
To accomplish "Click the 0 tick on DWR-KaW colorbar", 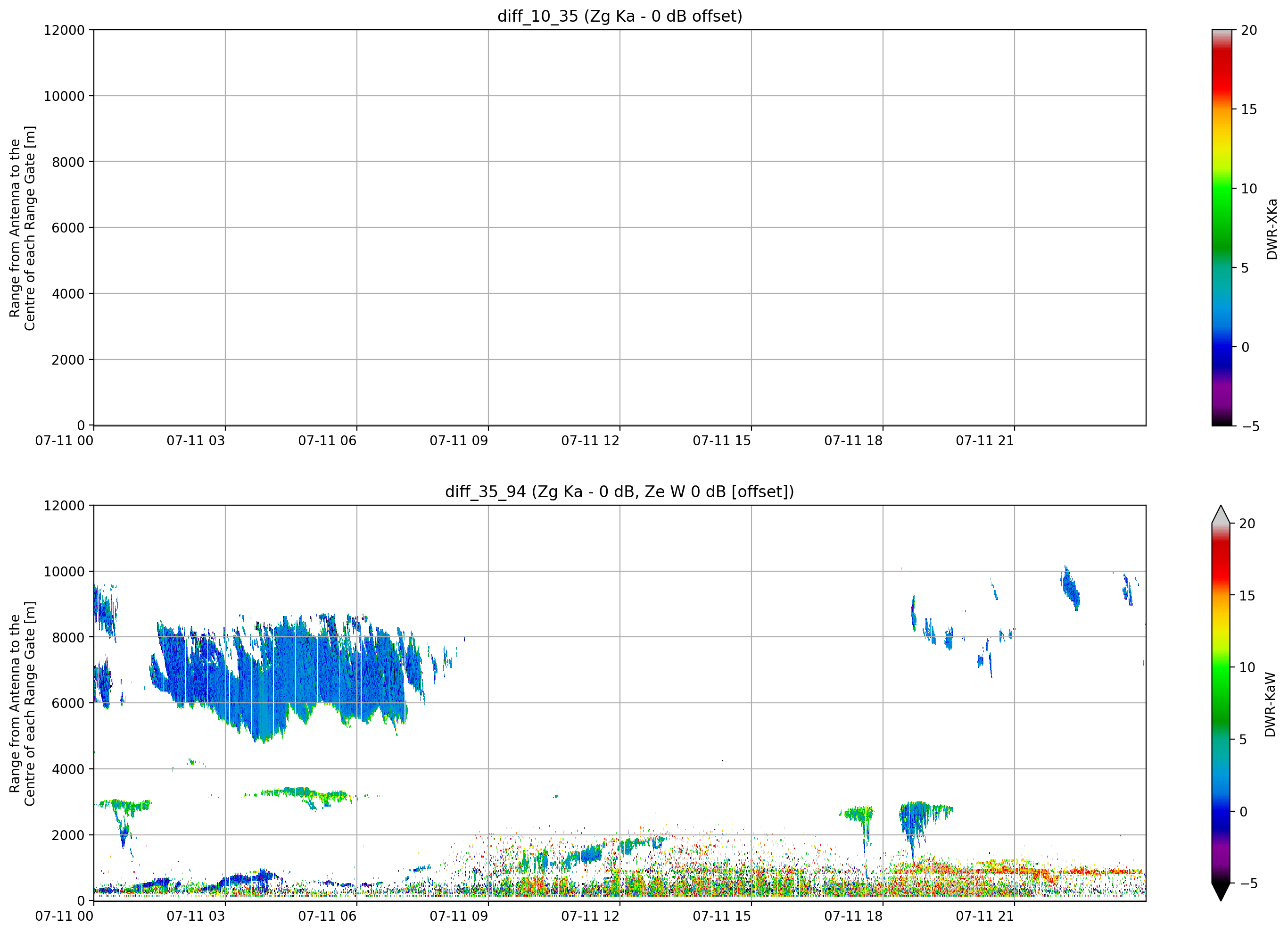I will point(1243,811).
